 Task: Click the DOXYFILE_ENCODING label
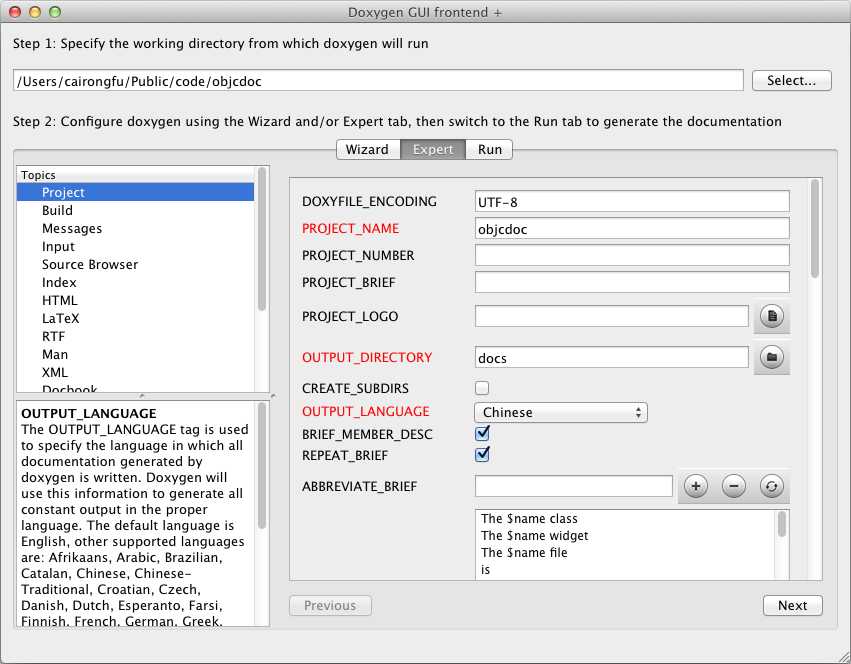click(369, 201)
